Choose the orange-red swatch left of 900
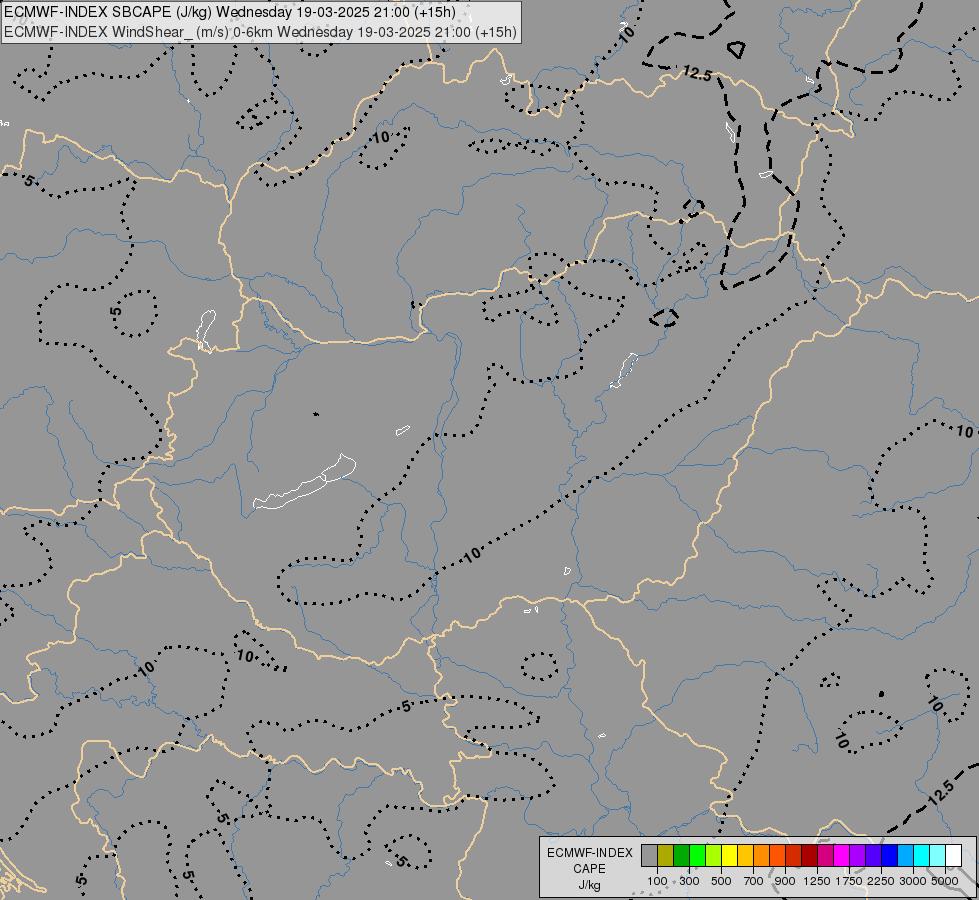Screen dimensions: 979x900 777,856
